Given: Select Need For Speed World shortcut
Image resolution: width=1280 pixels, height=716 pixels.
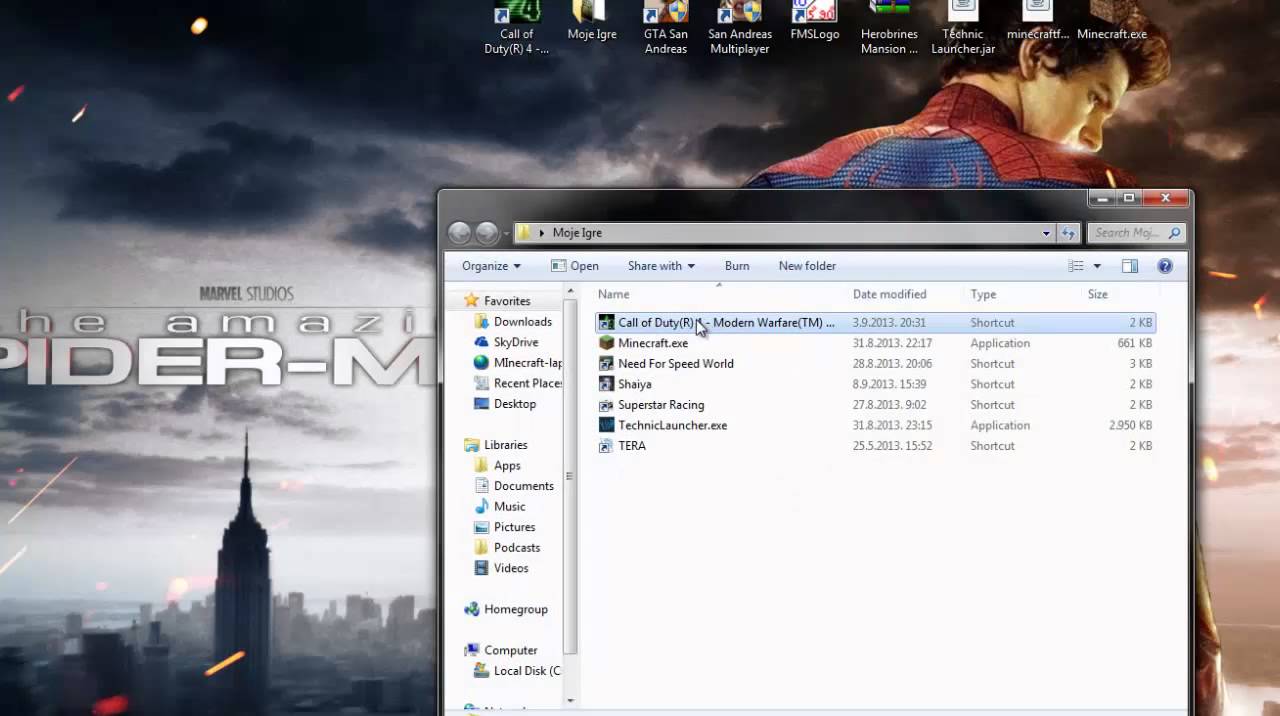Looking at the screenshot, I should point(875,363).
